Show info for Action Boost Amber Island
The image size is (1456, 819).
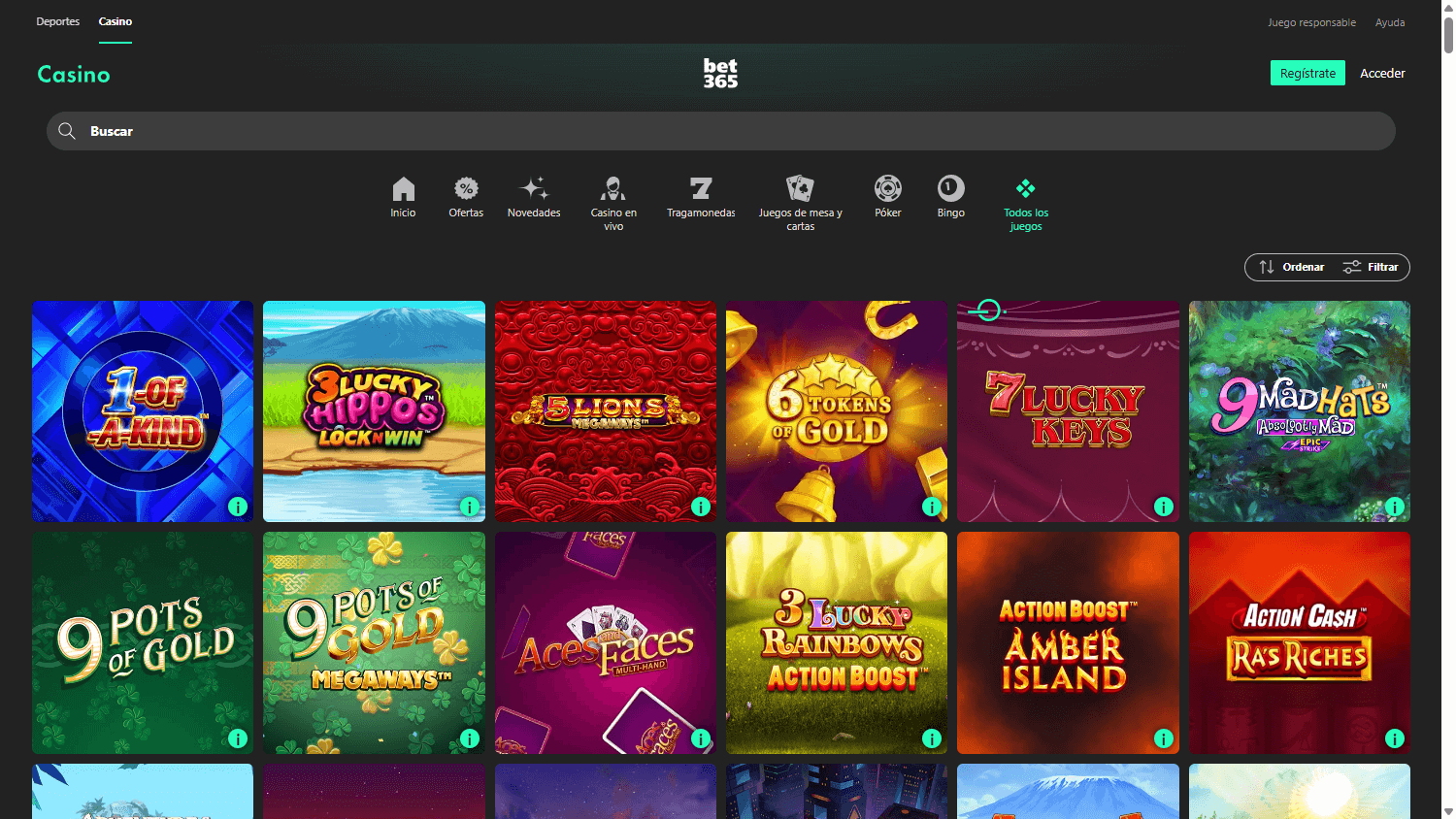coord(1163,738)
